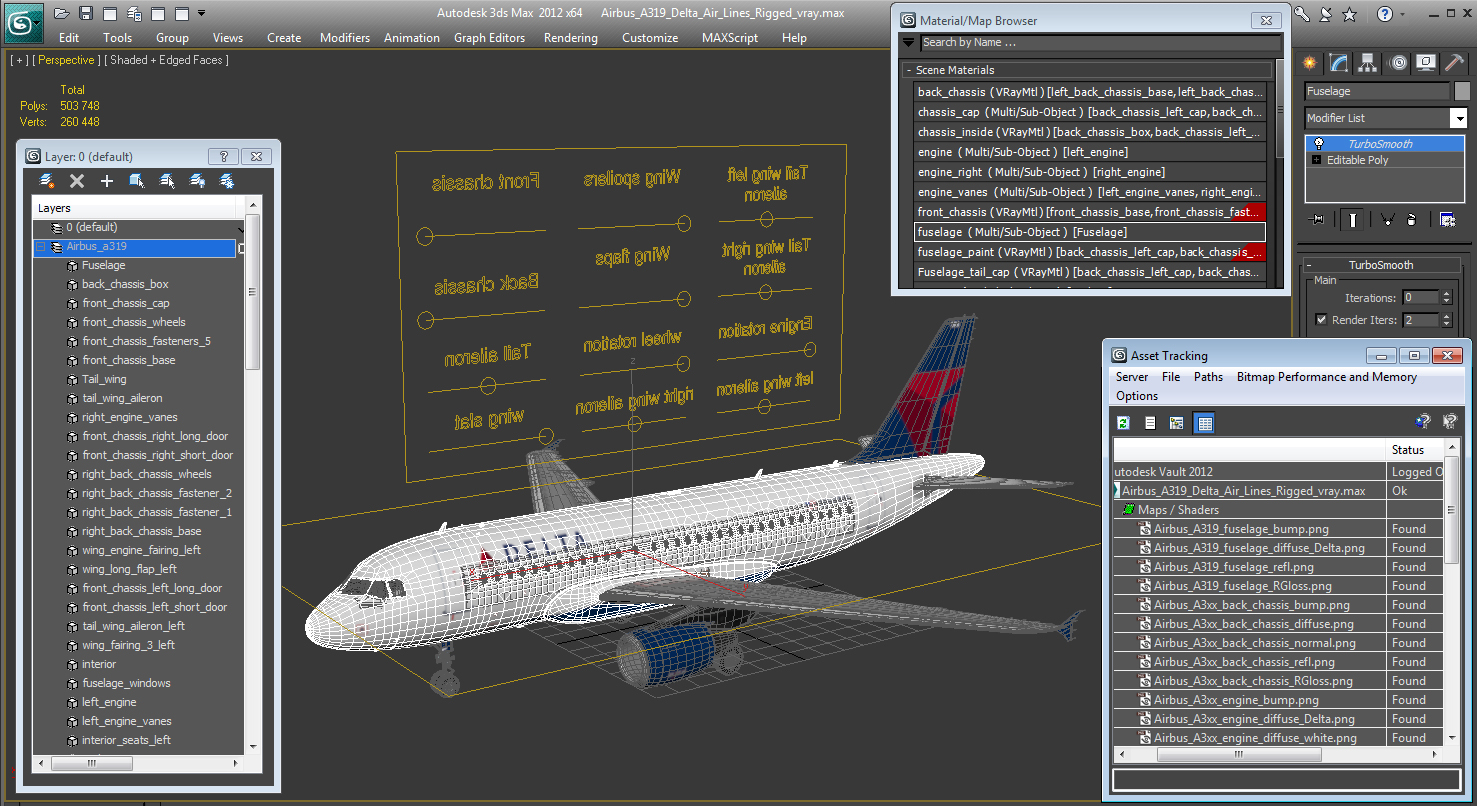Click the Pin Stack icon below modifier stack

(x=1318, y=219)
